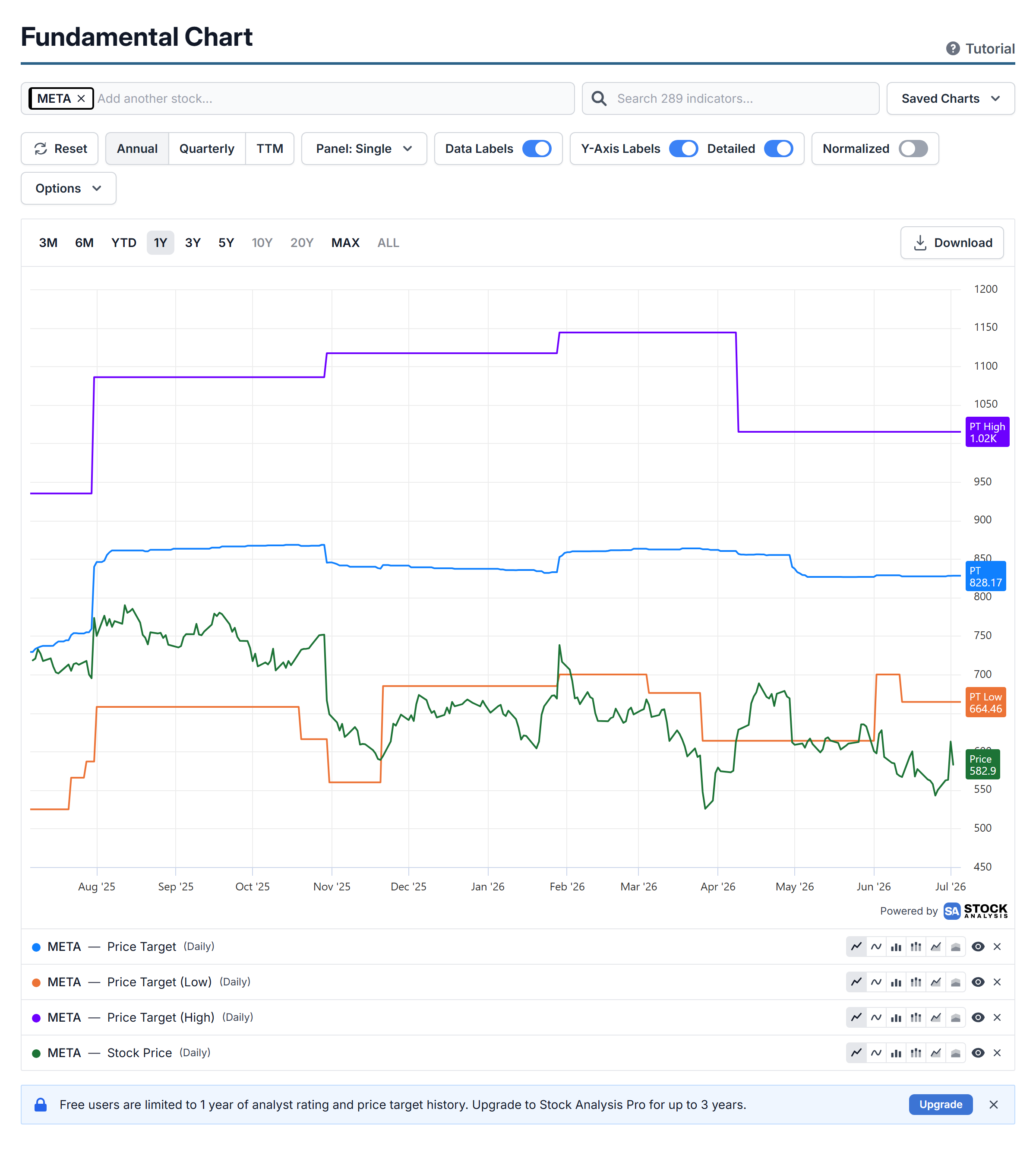Set Price Target (Low) row to line chart

[x=856, y=982]
